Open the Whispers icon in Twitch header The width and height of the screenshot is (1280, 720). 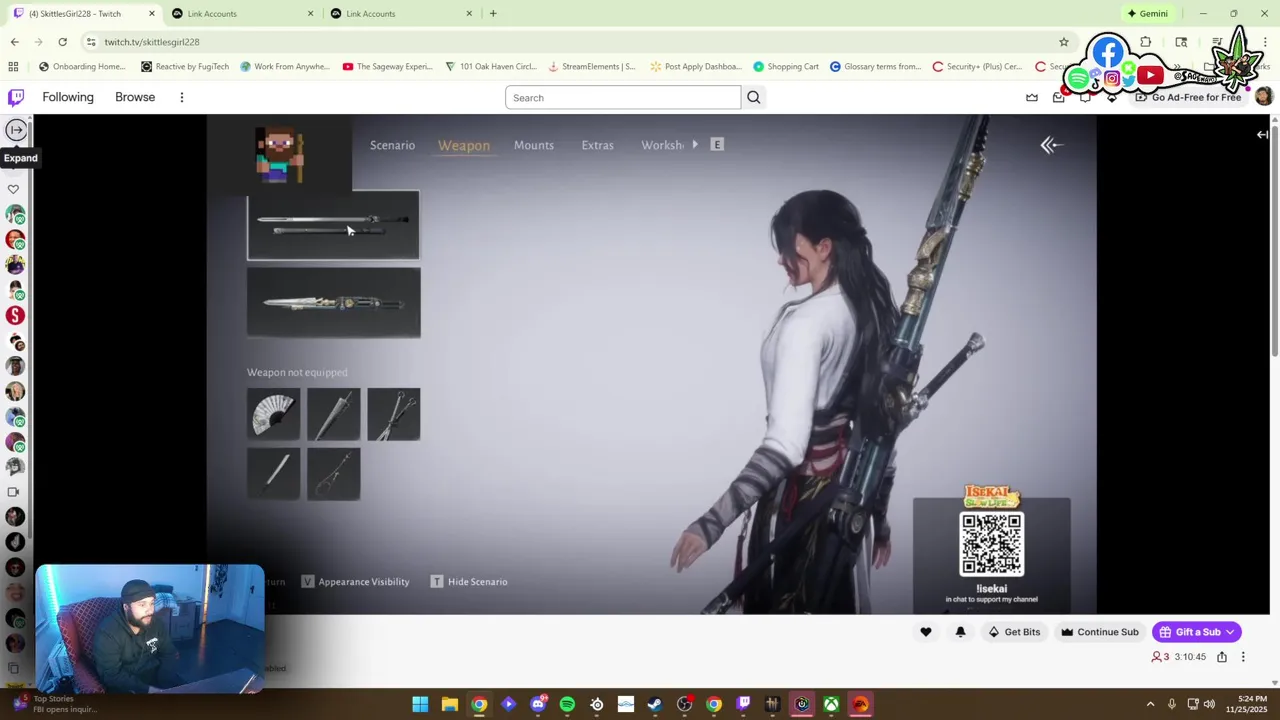coord(1085,97)
